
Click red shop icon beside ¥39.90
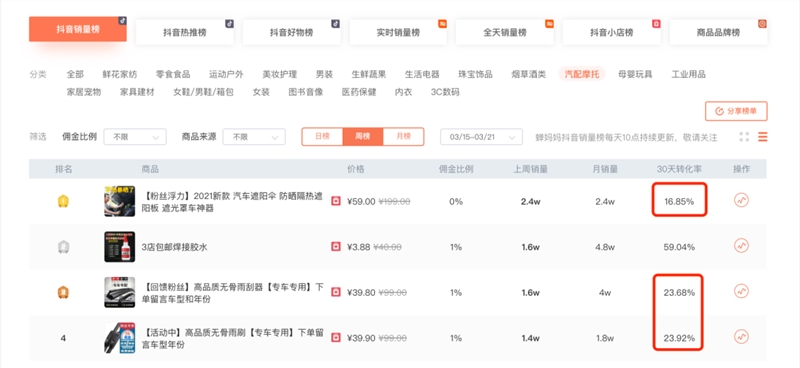(x=336, y=338)
